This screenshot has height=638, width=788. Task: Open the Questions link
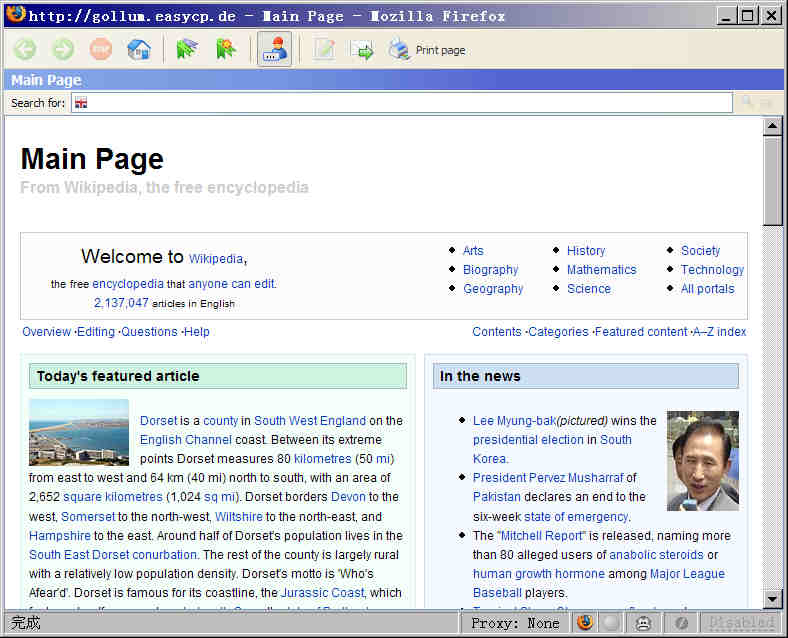tap(149, 332)
